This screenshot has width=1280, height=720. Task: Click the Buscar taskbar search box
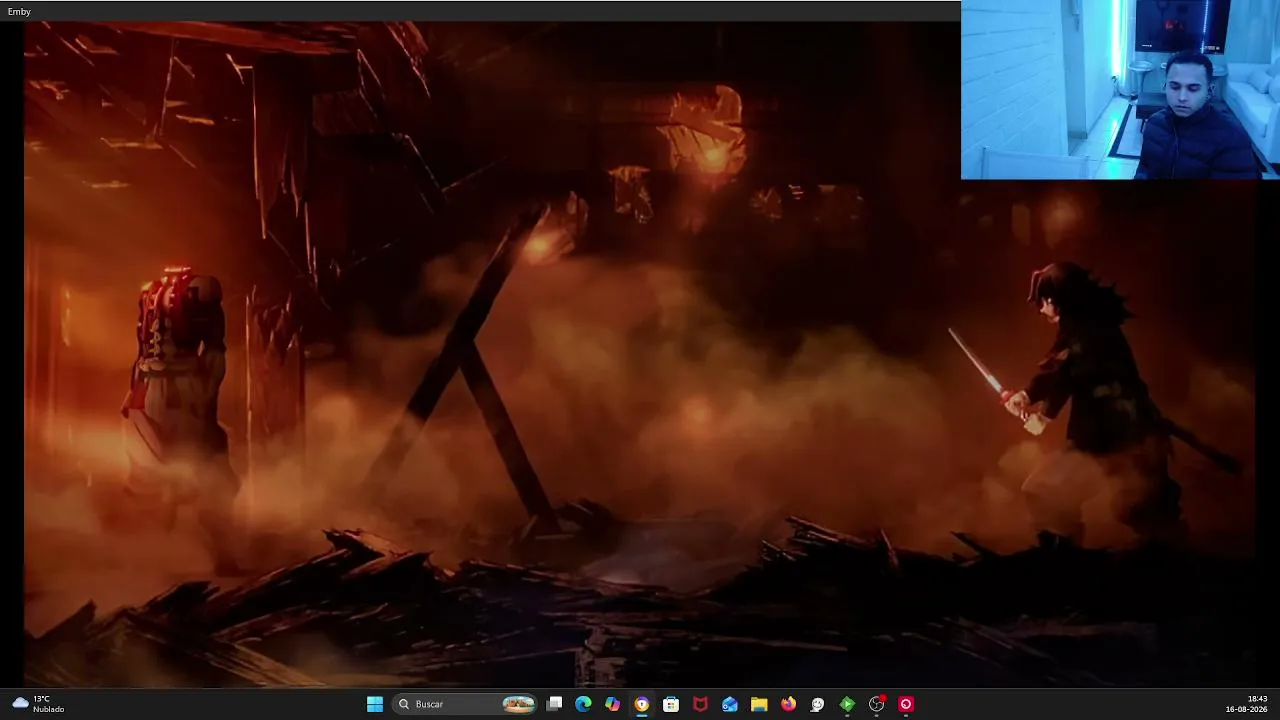tap(466, 704)
